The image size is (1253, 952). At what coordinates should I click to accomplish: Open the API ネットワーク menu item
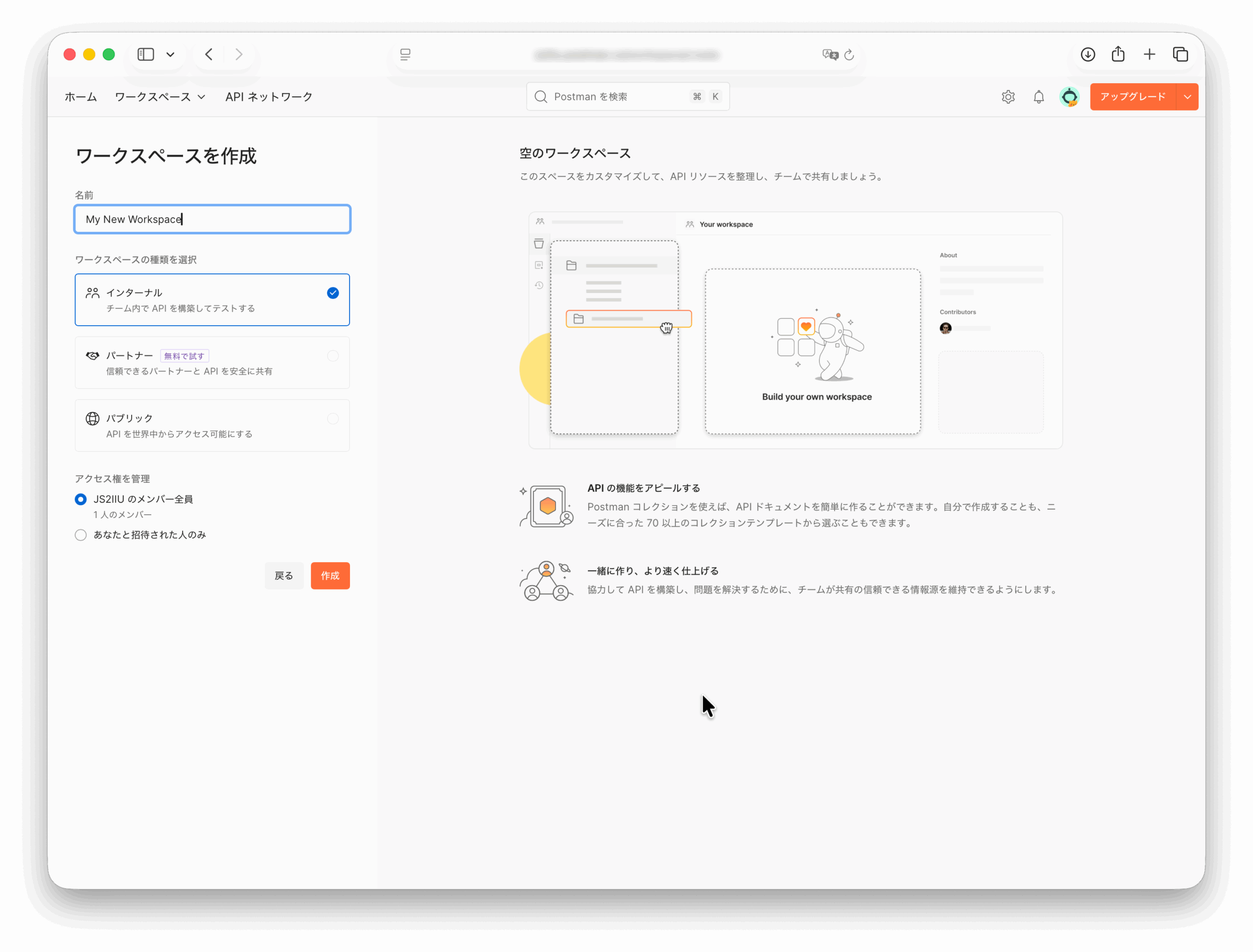(269, 97)
